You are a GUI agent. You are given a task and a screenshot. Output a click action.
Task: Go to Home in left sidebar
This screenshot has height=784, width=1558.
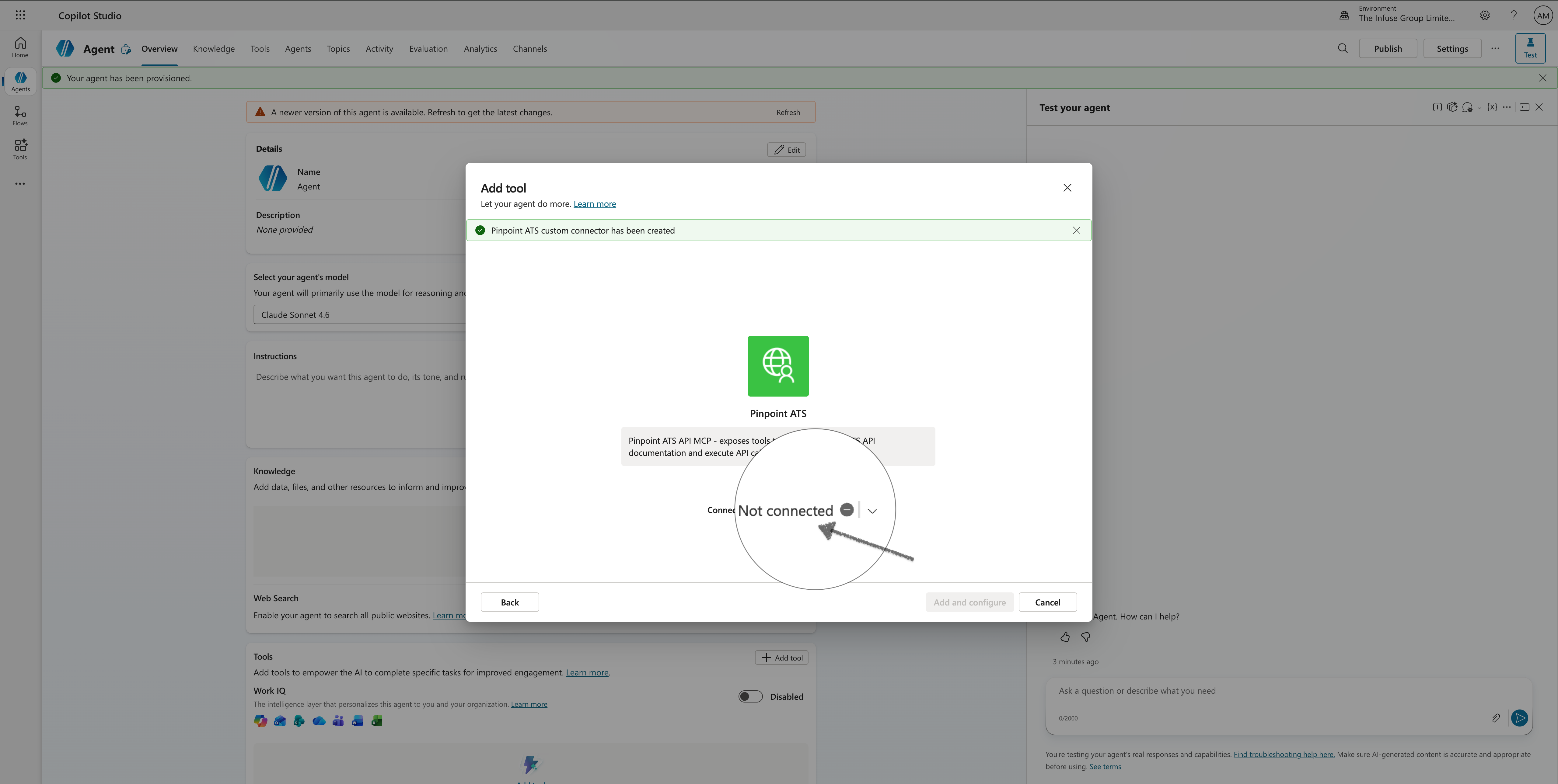pos(20,47)
